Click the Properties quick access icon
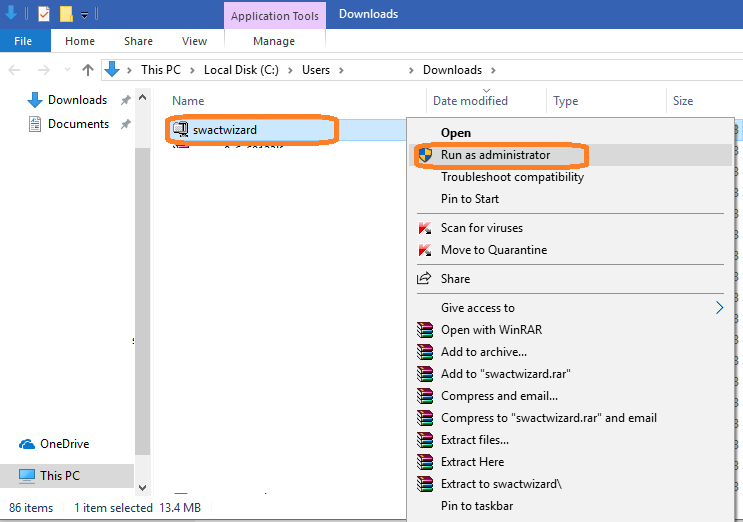The width and height of the screenshot is (743, 522). pyautogui.click(x=44, y=14)
